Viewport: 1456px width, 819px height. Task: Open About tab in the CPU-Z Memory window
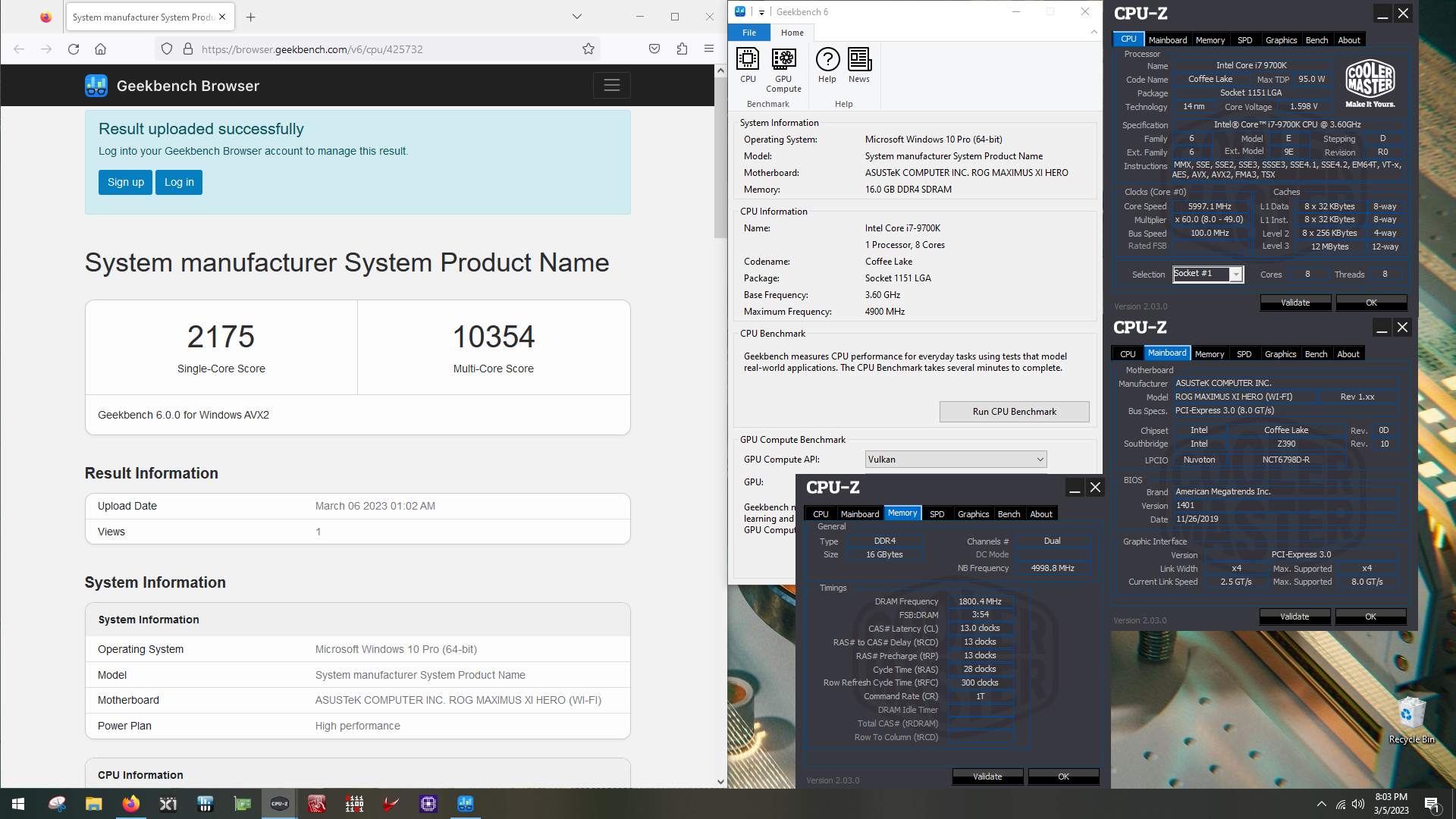click(1041, 514)
